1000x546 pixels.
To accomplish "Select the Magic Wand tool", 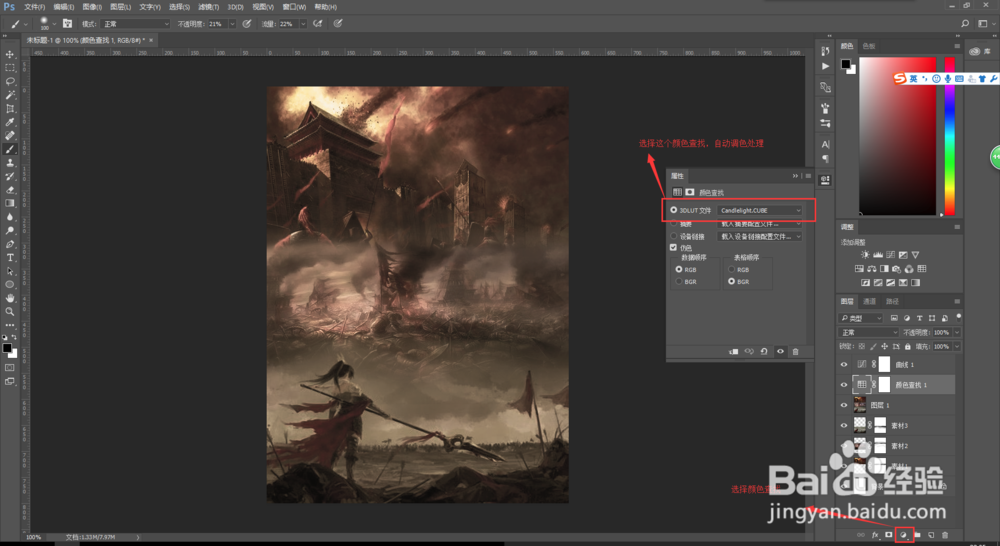I will (10, 95).
